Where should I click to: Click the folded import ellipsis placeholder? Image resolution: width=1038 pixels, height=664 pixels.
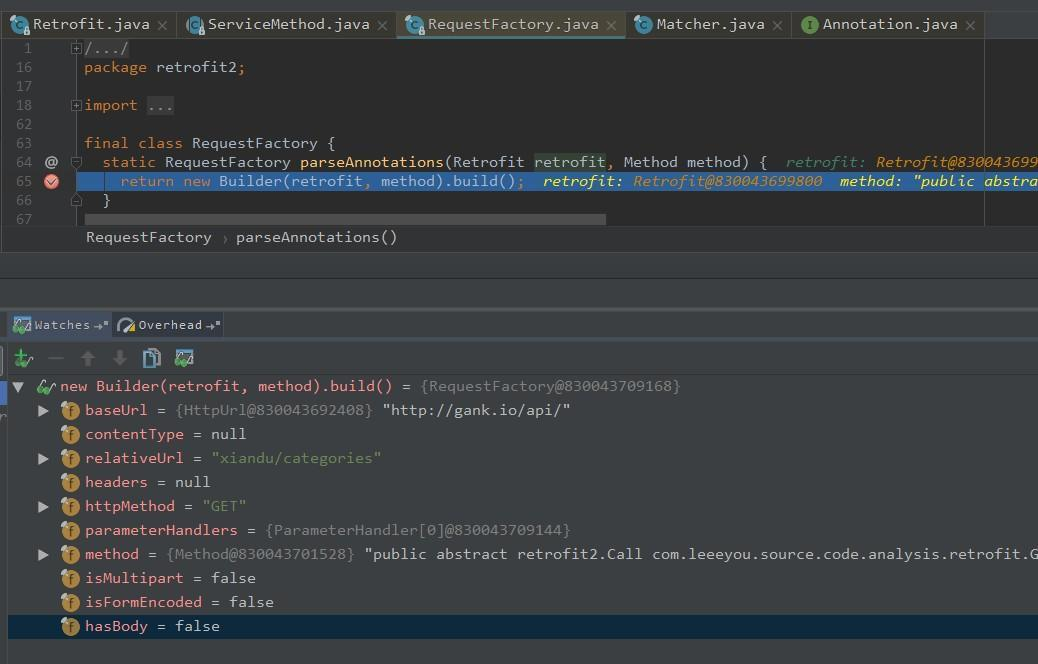160,106
